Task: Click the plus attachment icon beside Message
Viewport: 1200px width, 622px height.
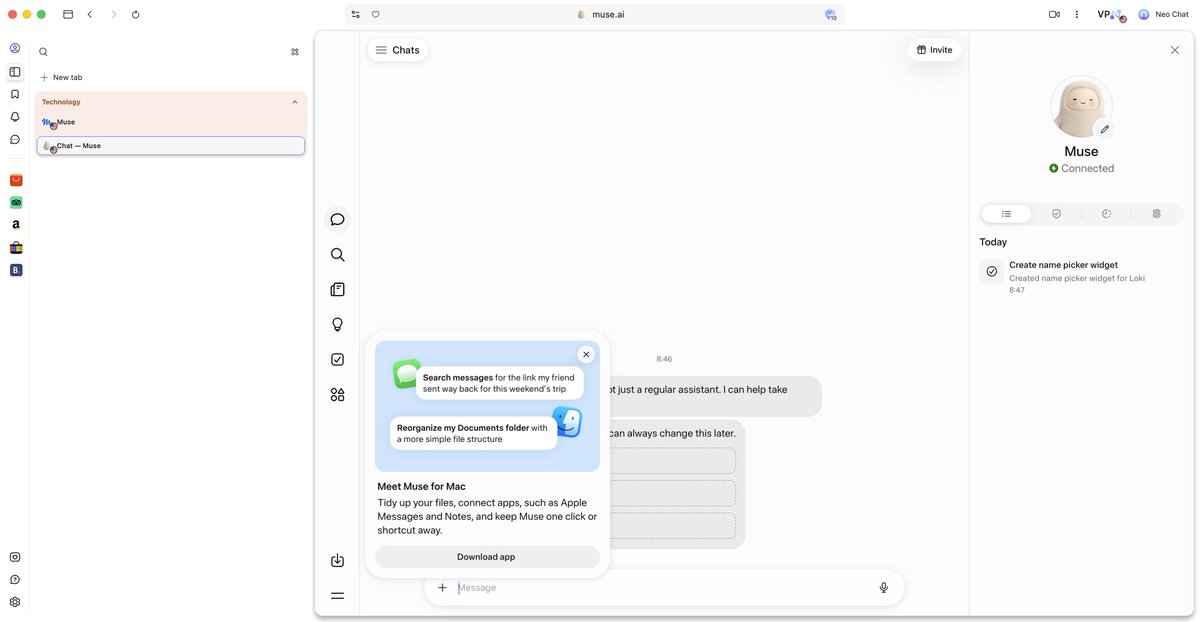Action: pyautogui.click(x=442, y=588)
